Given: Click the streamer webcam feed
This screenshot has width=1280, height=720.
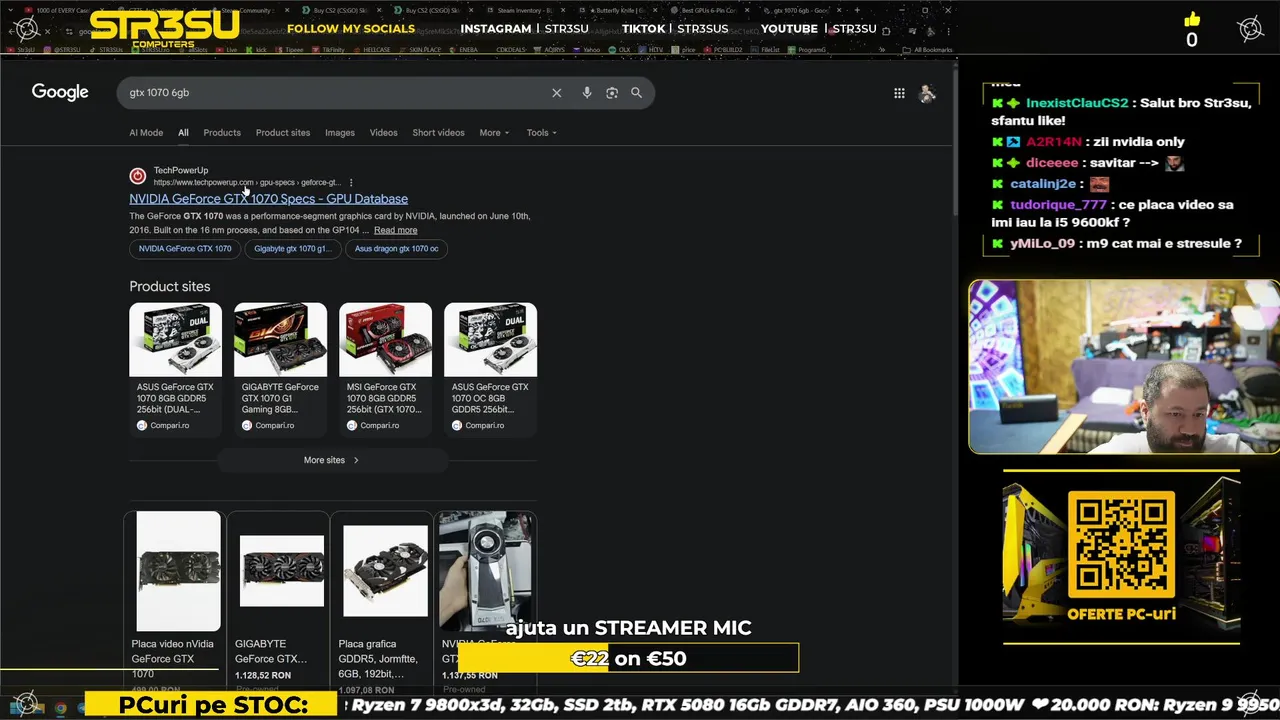Looking at the screenshot, I should click(1123, 367).
